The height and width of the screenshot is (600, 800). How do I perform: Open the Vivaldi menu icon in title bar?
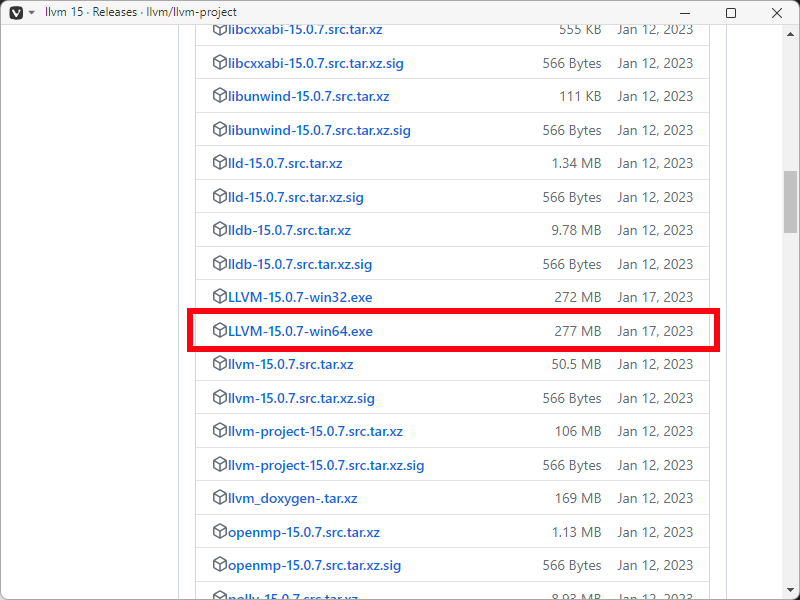tap(16, 12)
